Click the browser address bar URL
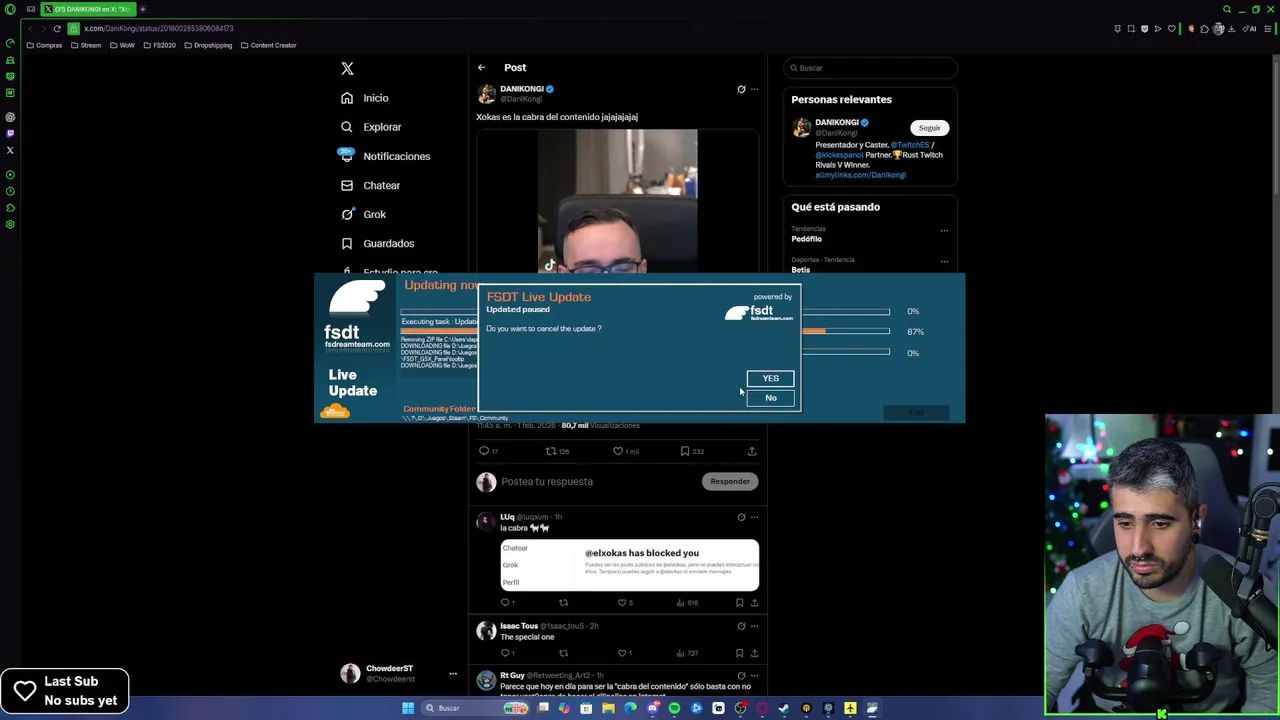This screenshot has width=1280, height=720. pos(158,29)
